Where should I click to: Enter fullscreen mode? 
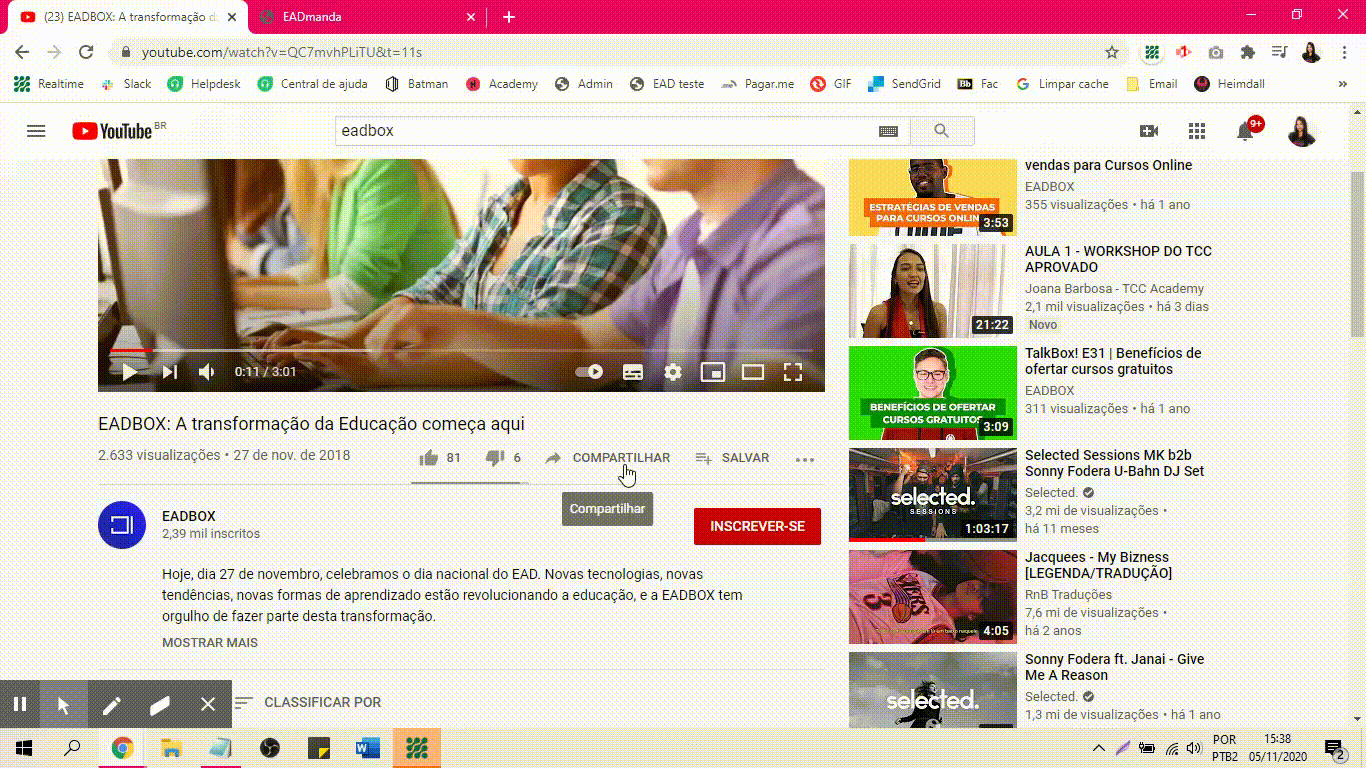(x=793, y=372)
